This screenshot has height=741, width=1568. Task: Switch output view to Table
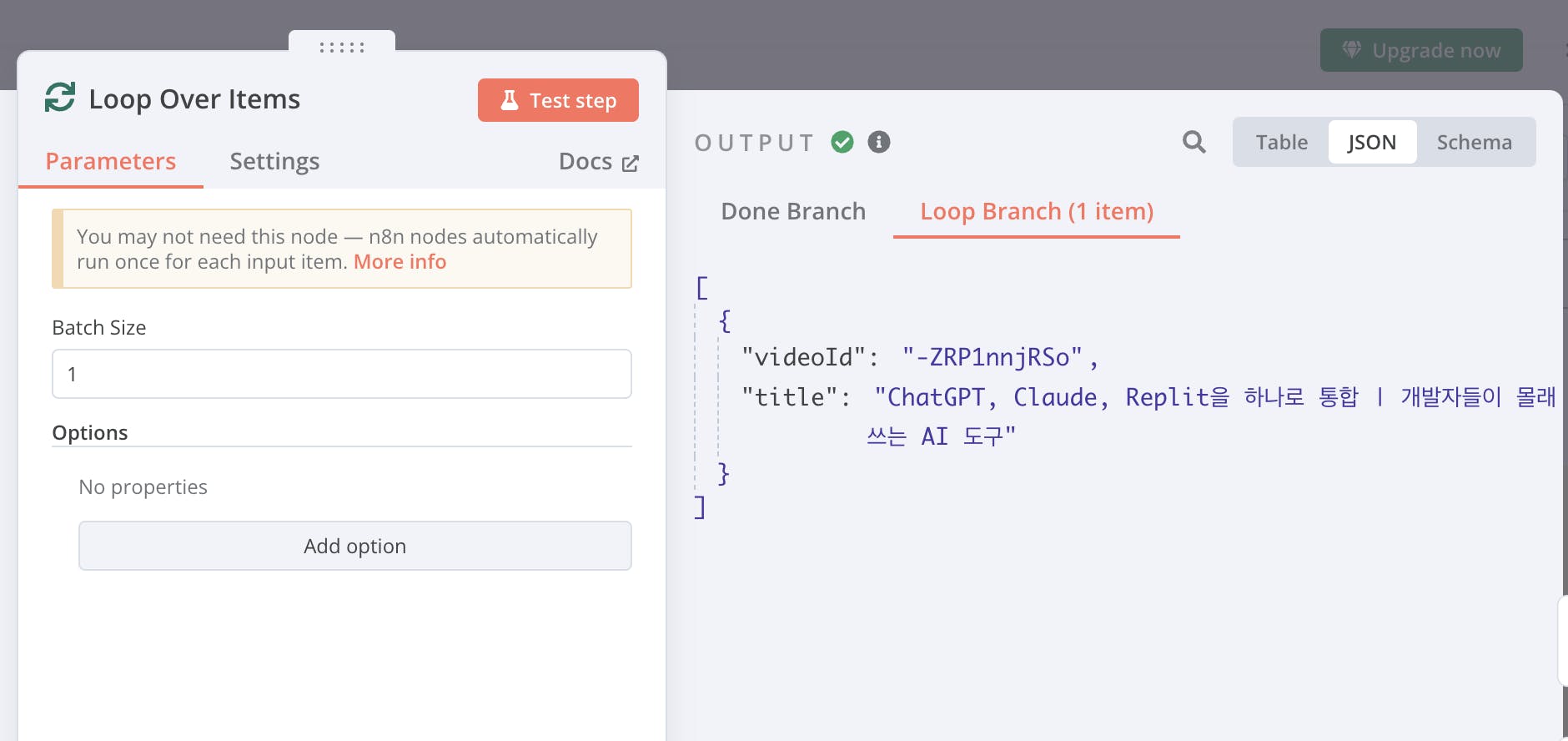[x=1281, y=143]
